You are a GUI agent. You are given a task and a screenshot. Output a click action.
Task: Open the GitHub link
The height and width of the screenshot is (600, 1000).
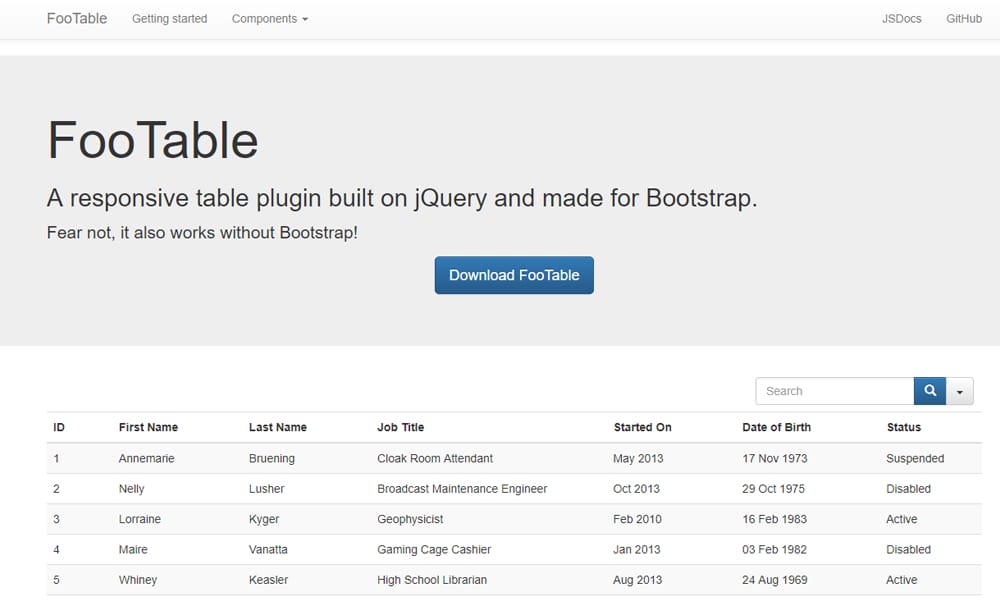pos(963,18)
